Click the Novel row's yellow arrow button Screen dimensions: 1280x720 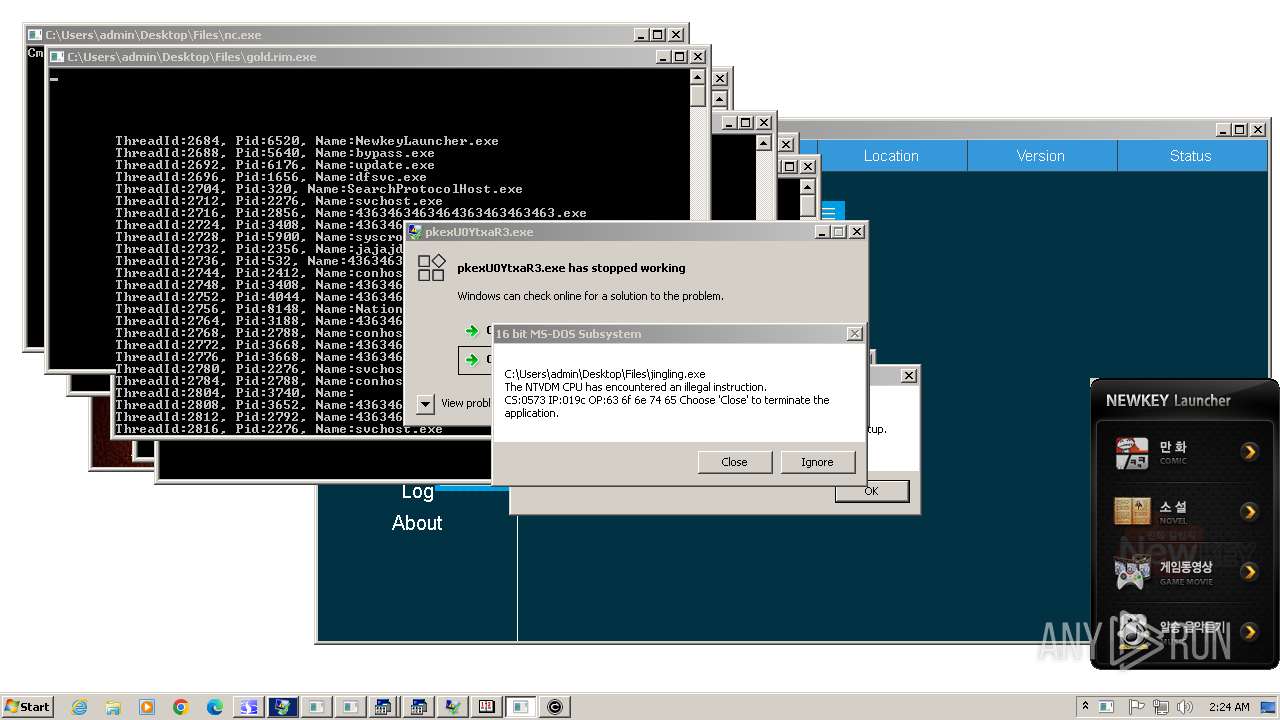tap(1249, 512)
